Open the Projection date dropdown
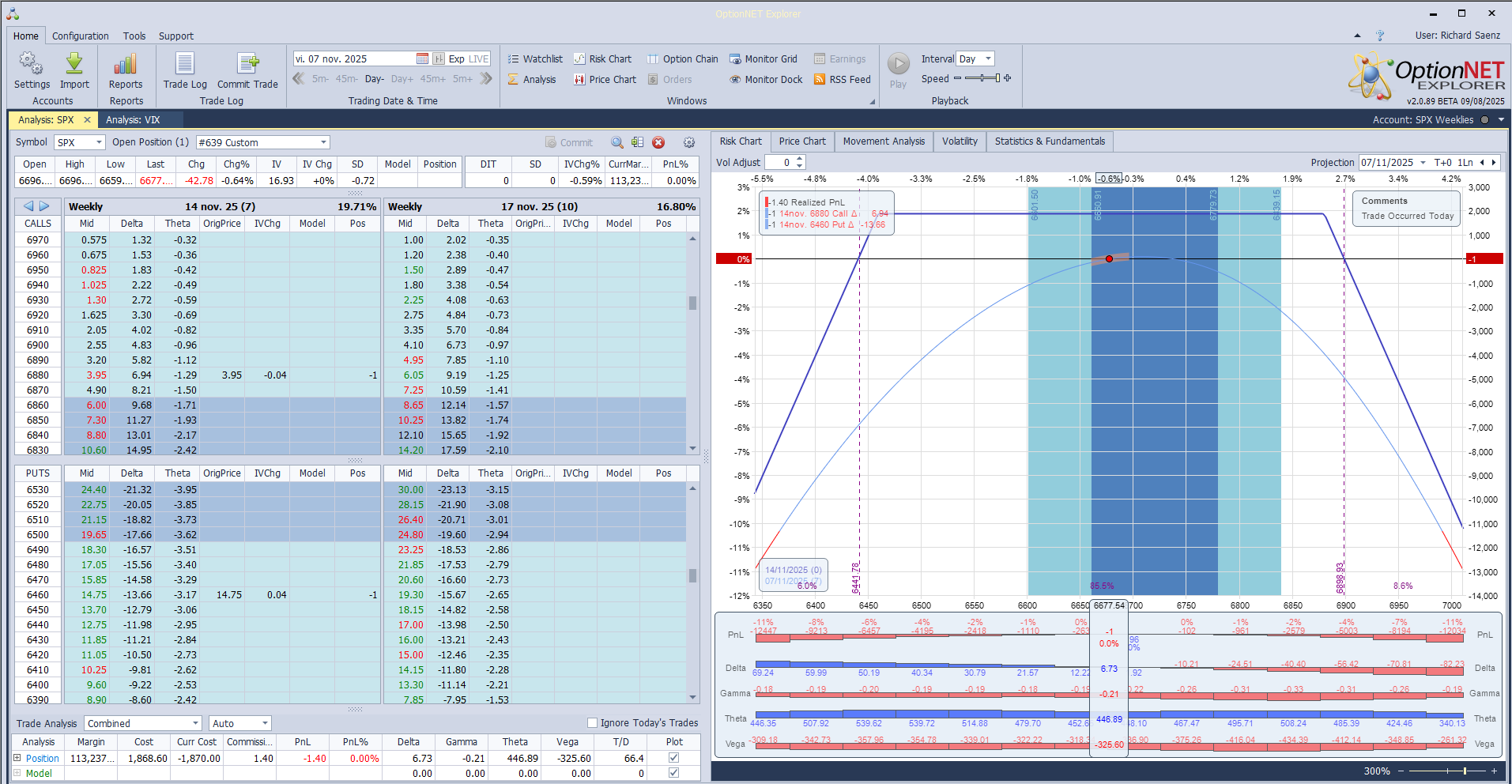Screen dimensions: 1512x784 click(1423, 163)
